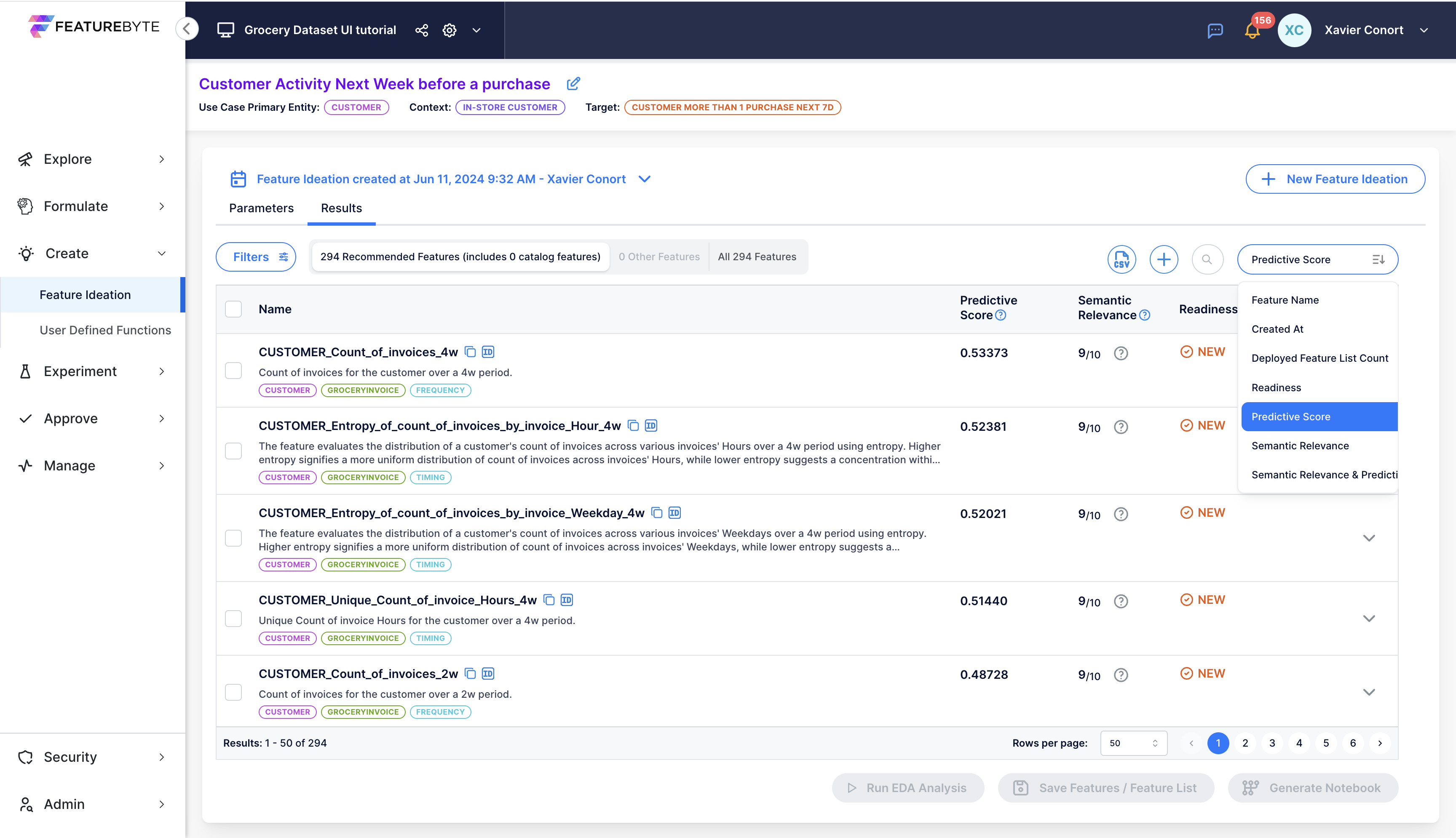Select all features via header checkbox
Screen dimensions: 1456x838
[233, 309]
